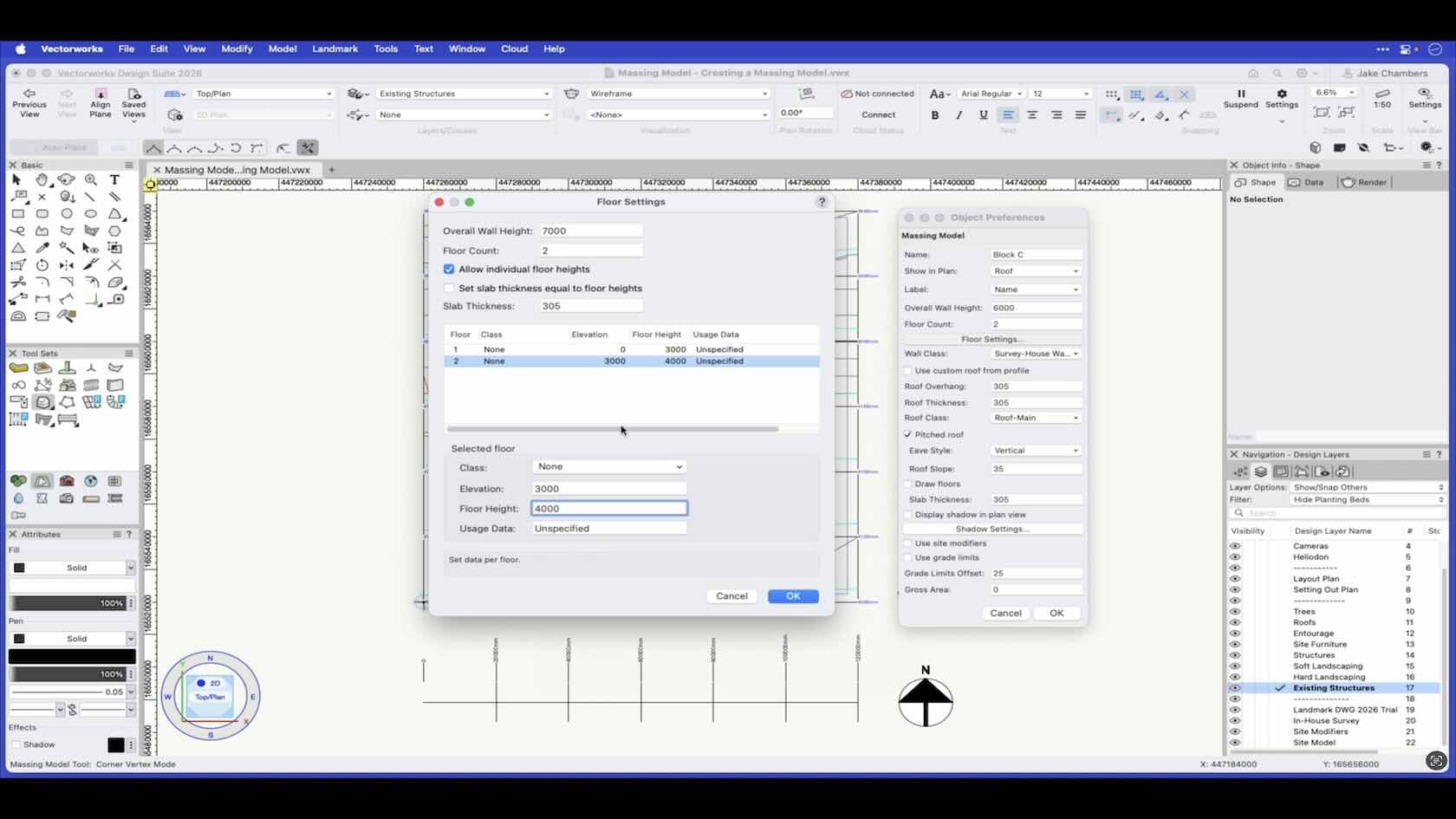1456x819 pixels.
Task: Select the Circle tool
Action: pos(66,213)
